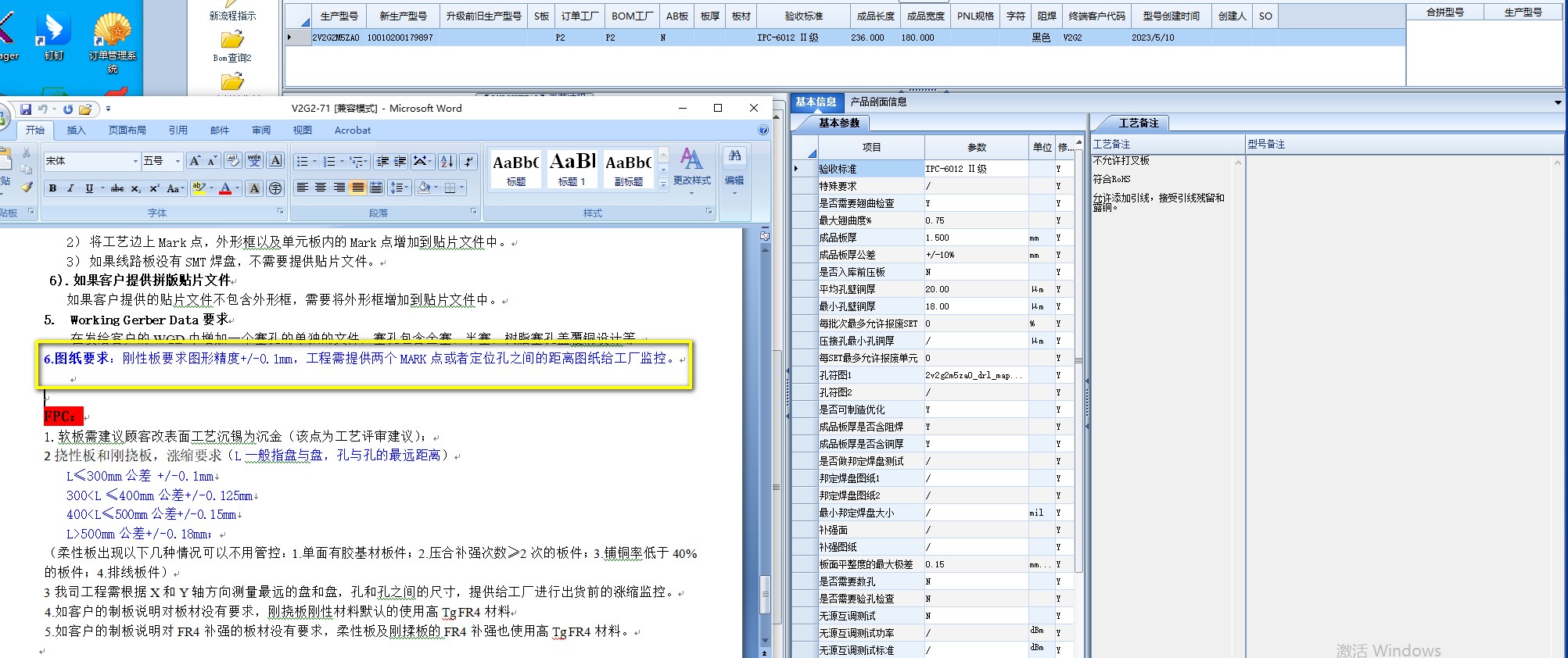This screenshot has height=658, width=1568.
Task: Toggle align-left paragraph alignment
Action: pyautogui.click(x=302, y=188)
